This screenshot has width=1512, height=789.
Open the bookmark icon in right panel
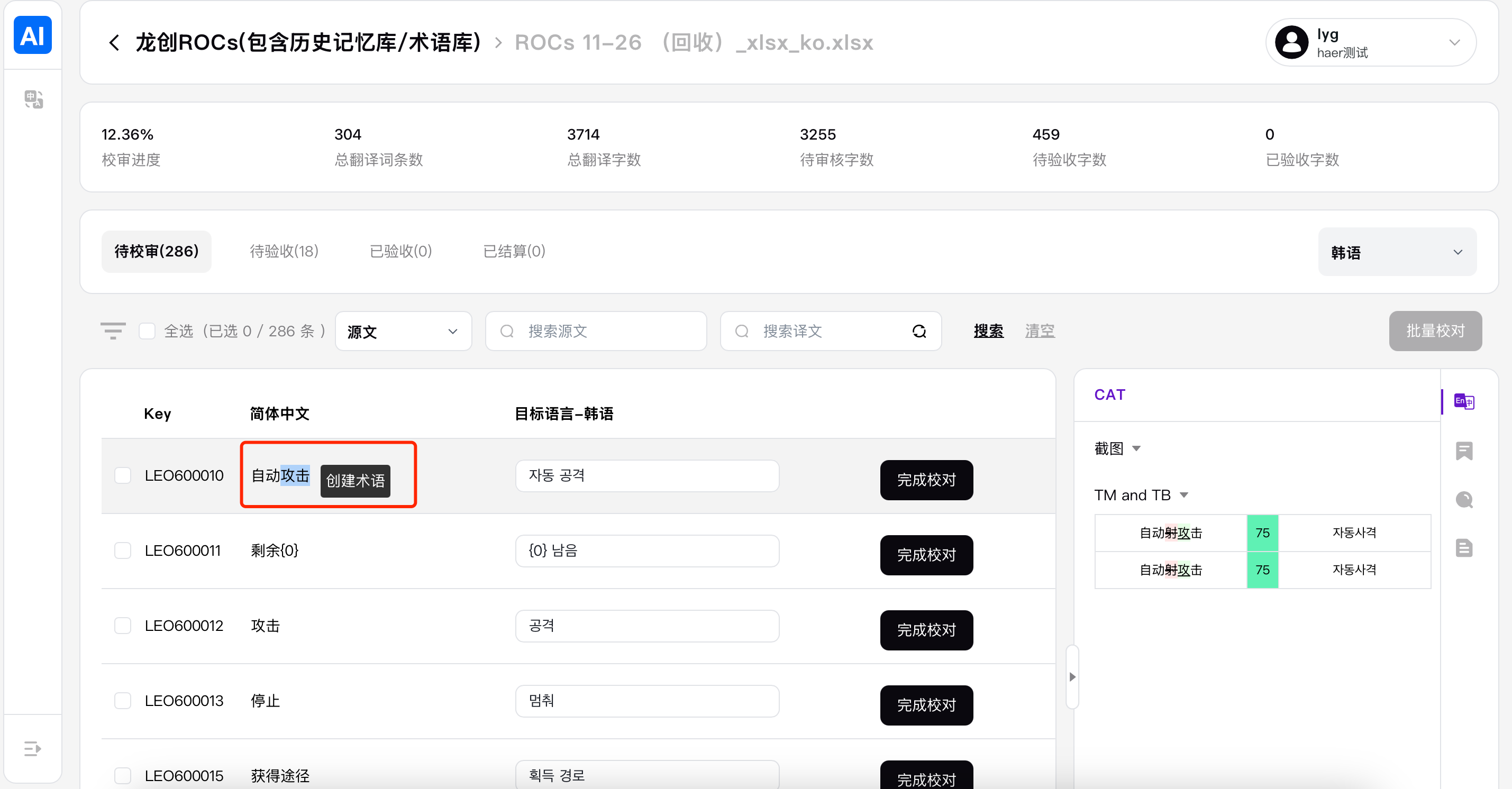pos(1464,451)
